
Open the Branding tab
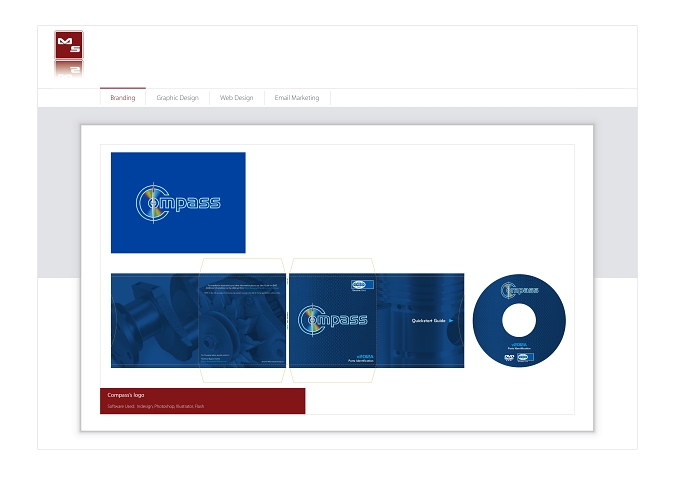click(123, 98)
